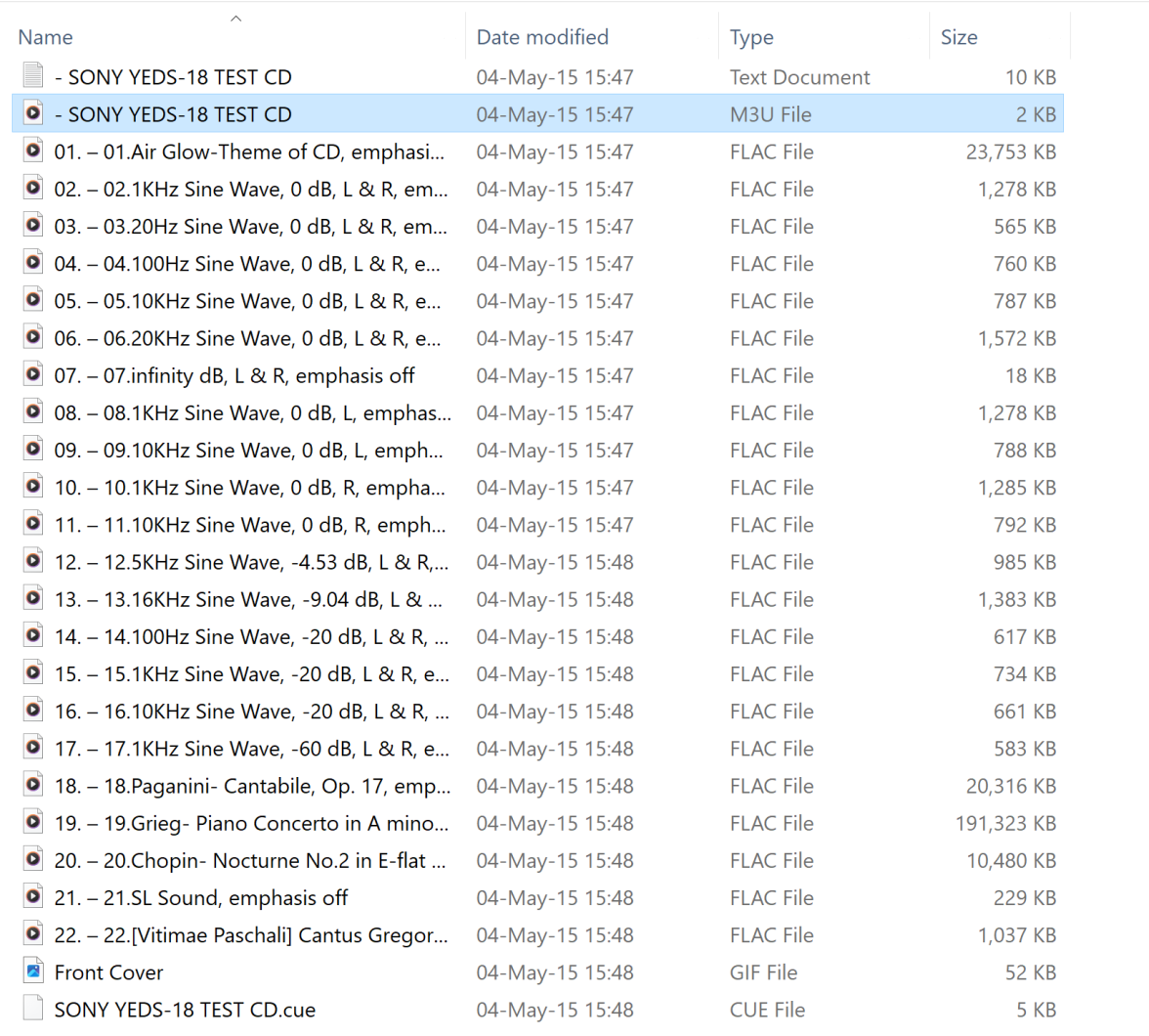The width and height of the screenshot is (1149, 1036).
Task: Click the audio icon for track 11 10KHz Sine Wave
Action: click(33, 523)
